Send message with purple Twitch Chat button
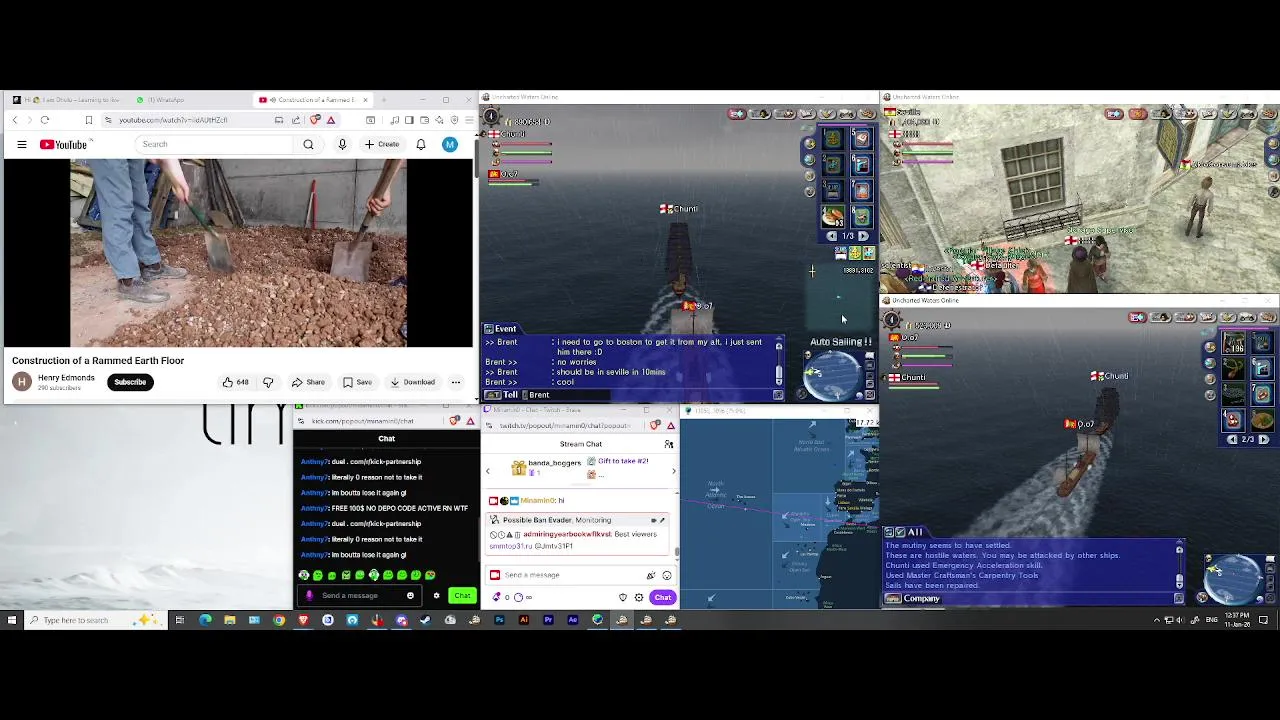This screenshot has width=1280, height=720. [x=663, y=597]
